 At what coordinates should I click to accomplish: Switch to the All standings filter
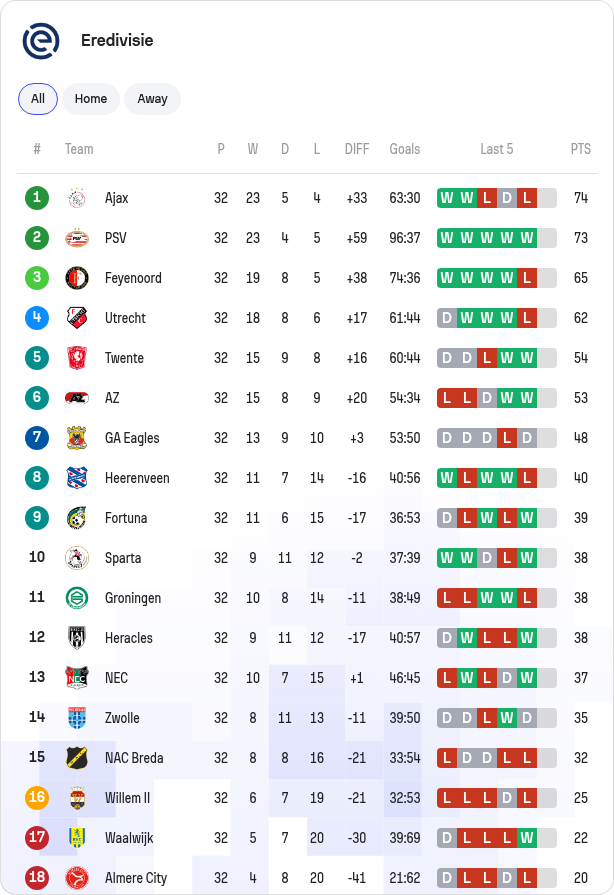tap(38, 99)
